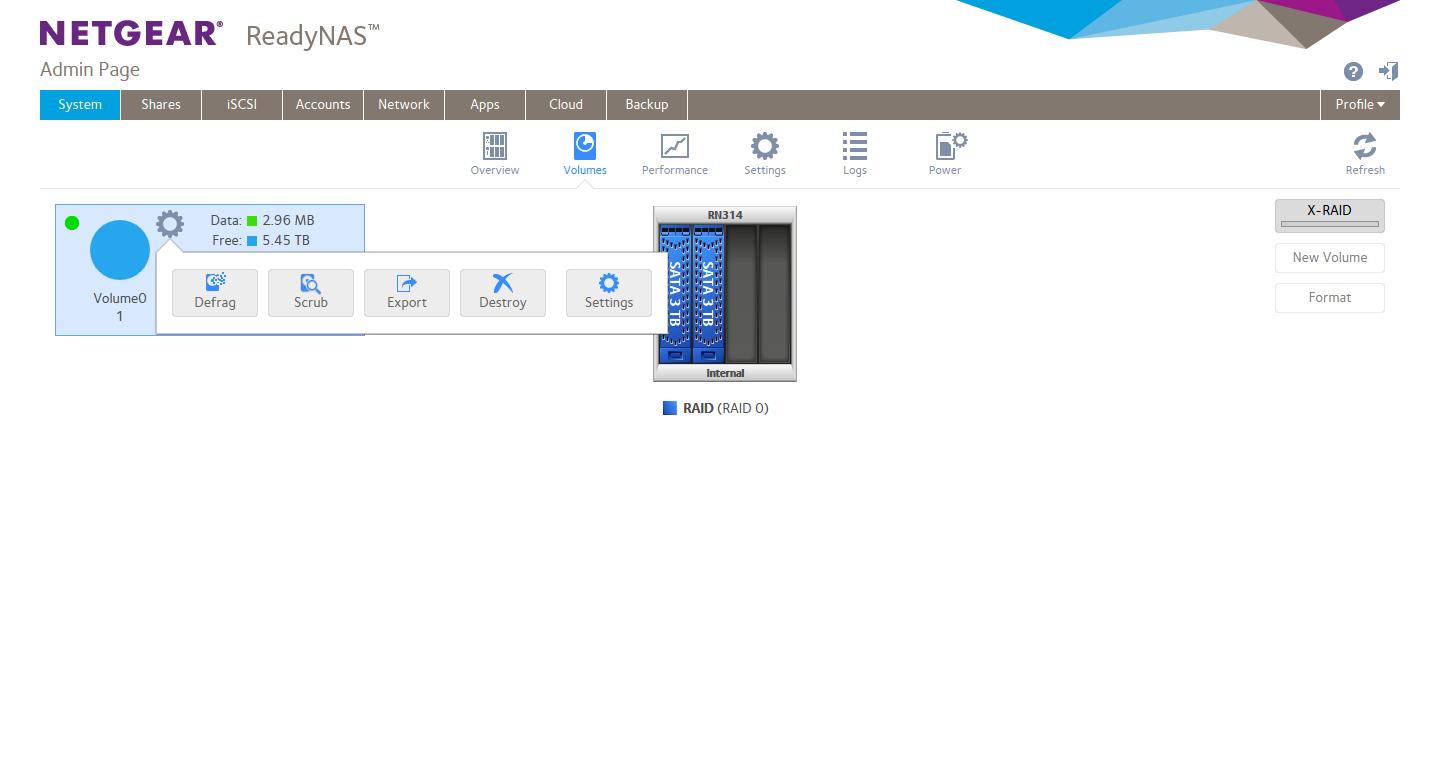Viewport: 1440px width, 779px height.
Task: Open the Logs list view
Action: pyautogui.click(x=855, y=154)
